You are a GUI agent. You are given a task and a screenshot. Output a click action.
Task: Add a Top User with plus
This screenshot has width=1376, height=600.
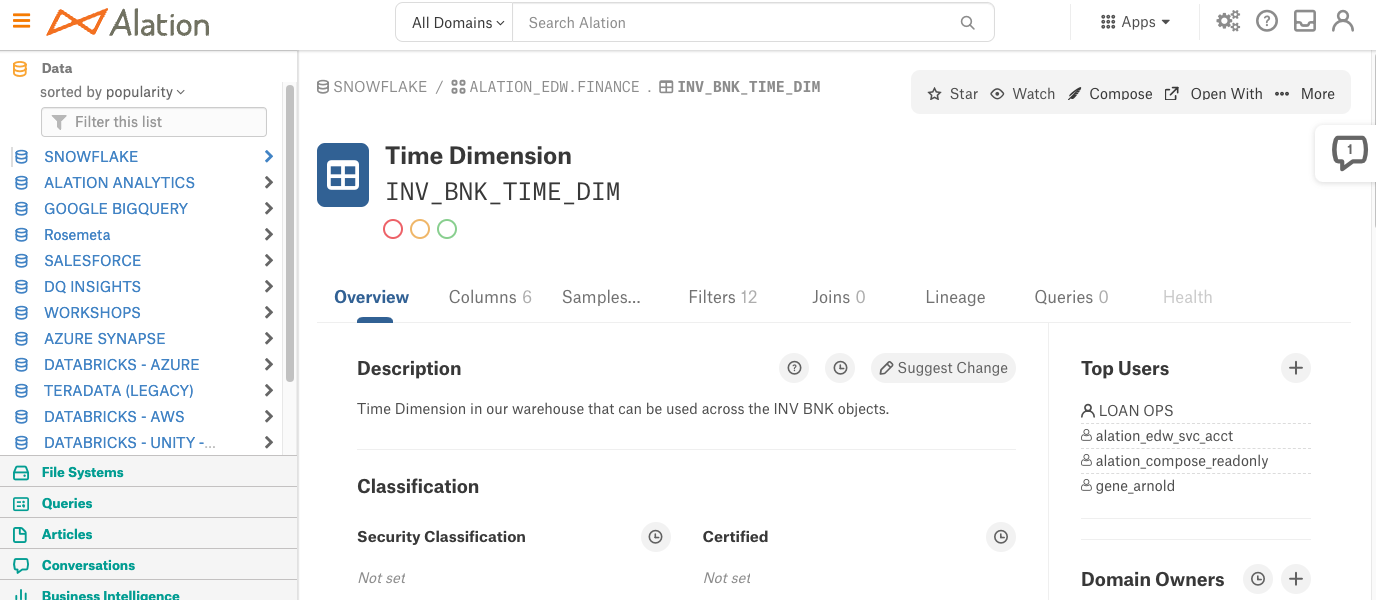[x=1295, y=368]
